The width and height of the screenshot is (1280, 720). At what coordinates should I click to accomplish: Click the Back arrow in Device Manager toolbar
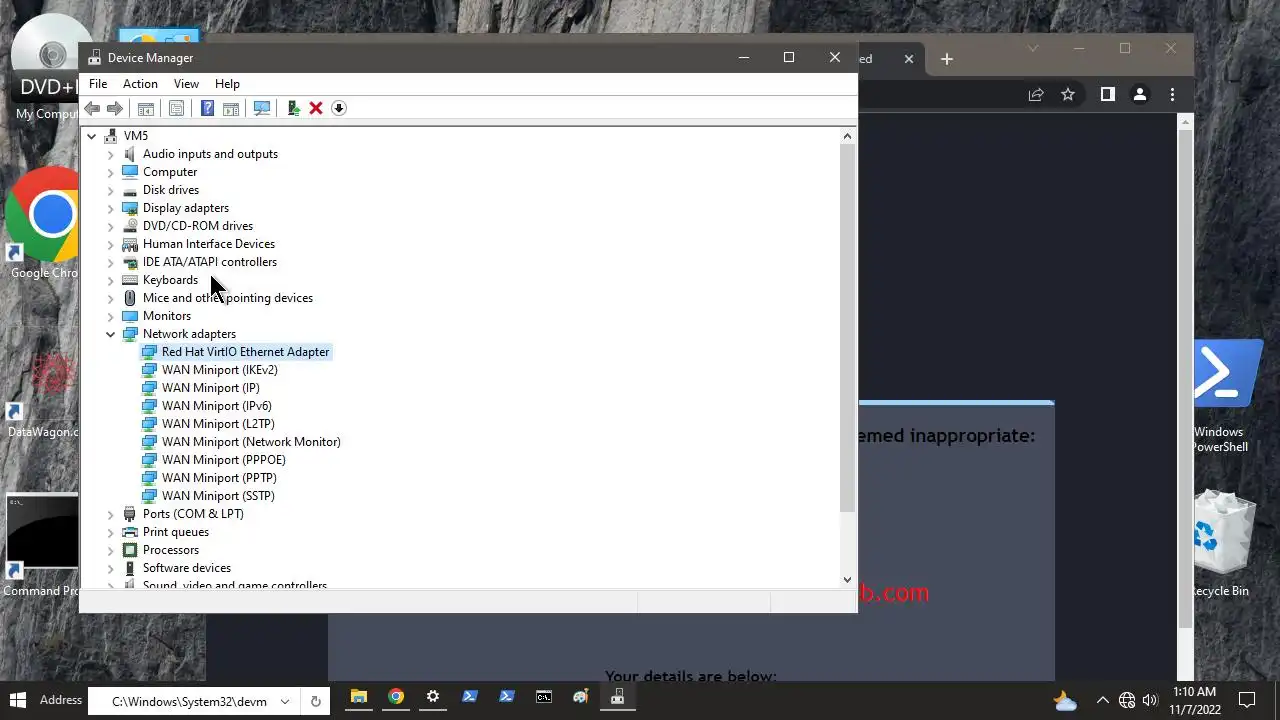point(92,108)
